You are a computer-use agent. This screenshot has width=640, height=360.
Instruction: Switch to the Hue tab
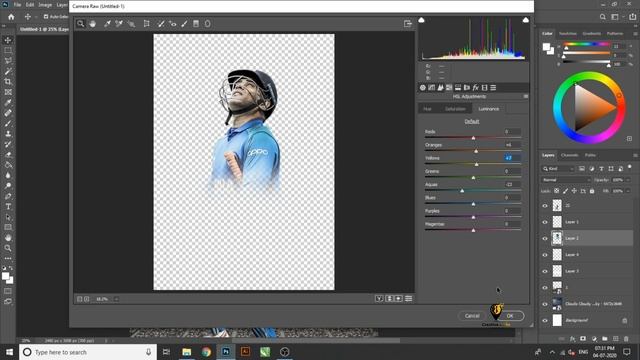coord(427,109)
